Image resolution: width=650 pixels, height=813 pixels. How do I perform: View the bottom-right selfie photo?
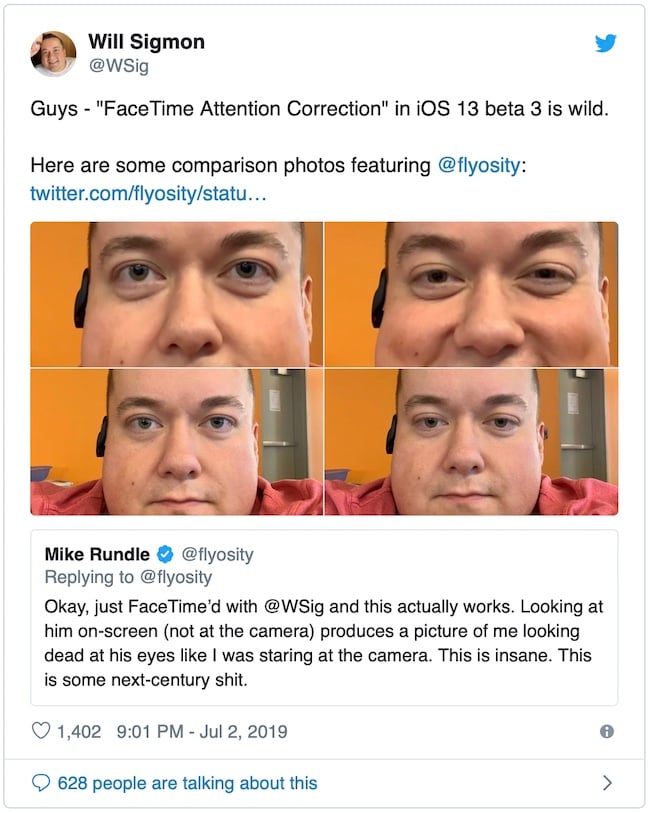471,440
